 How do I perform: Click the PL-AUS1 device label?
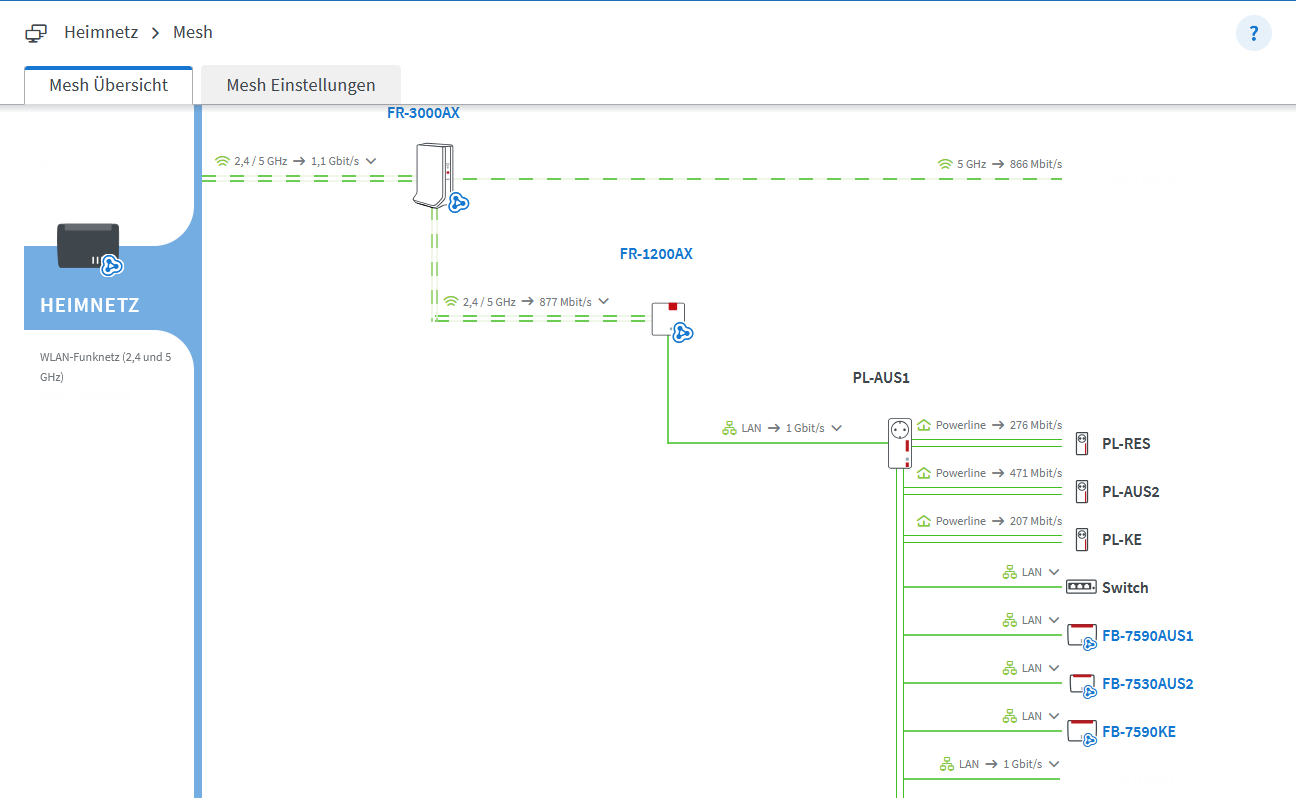pyautogui.click(x=881, y=378)
